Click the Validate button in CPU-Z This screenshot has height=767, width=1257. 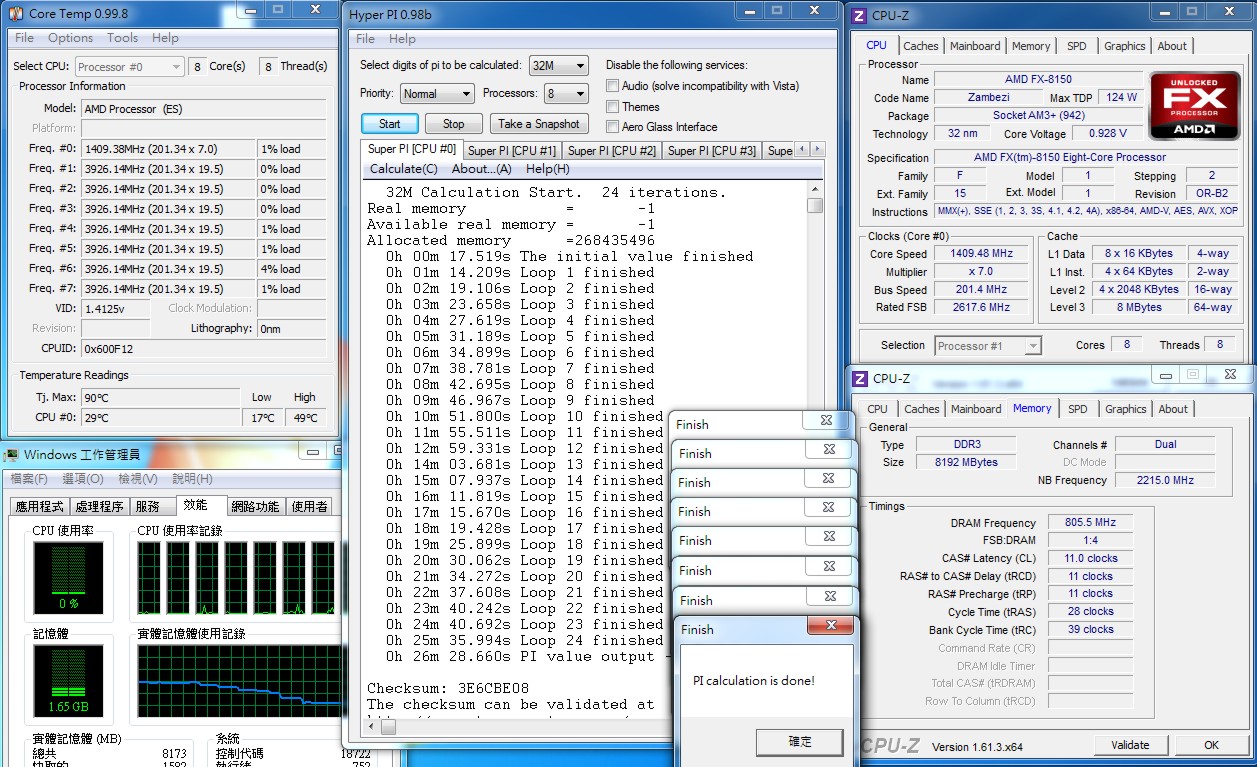1130,745
